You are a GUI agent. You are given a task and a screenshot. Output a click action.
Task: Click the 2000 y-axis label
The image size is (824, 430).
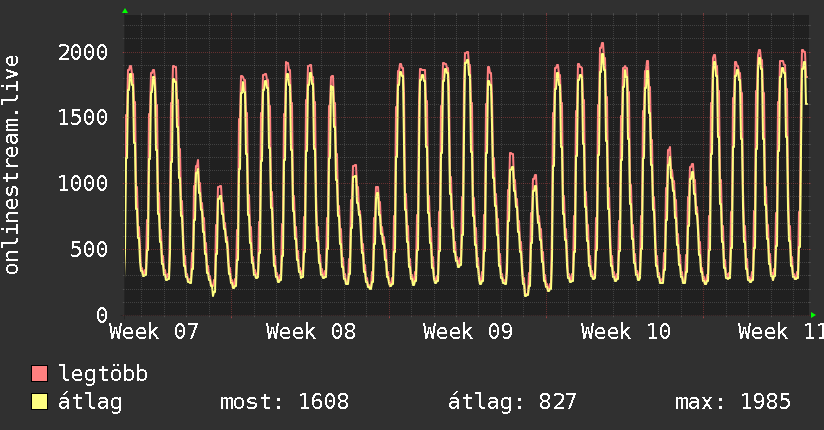(83, 53)
